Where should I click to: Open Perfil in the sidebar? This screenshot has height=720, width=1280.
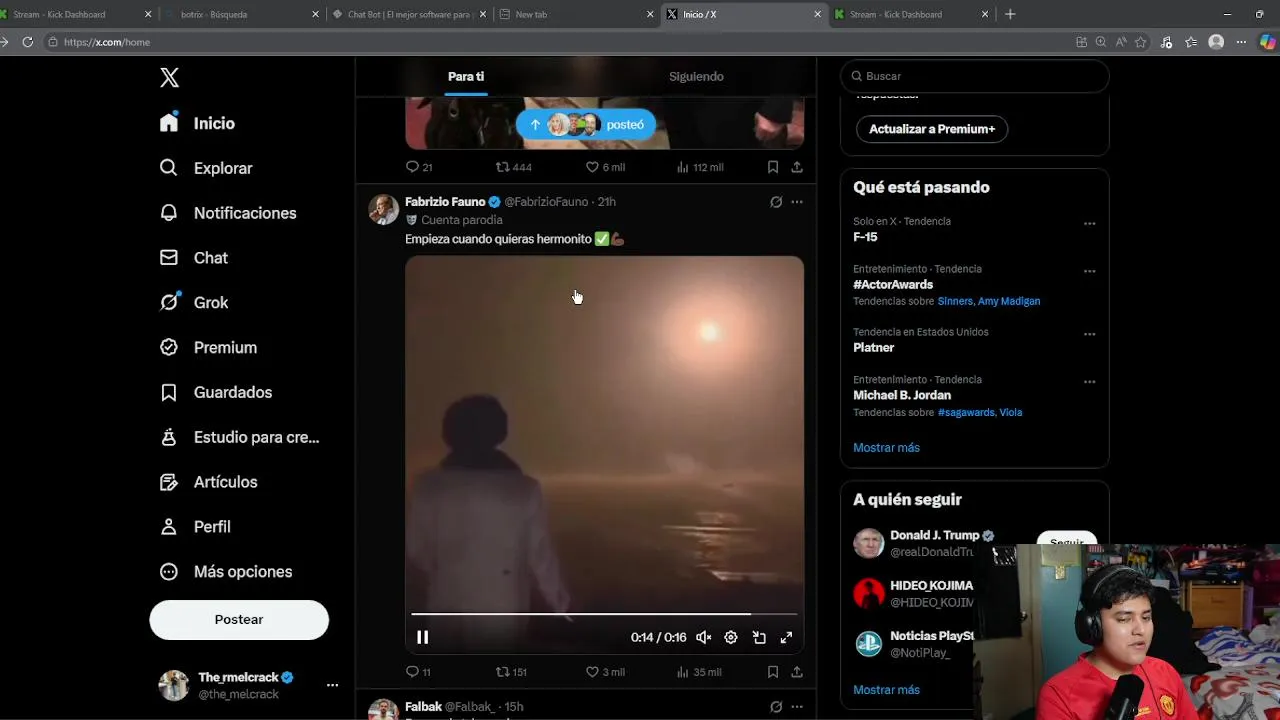195,527
